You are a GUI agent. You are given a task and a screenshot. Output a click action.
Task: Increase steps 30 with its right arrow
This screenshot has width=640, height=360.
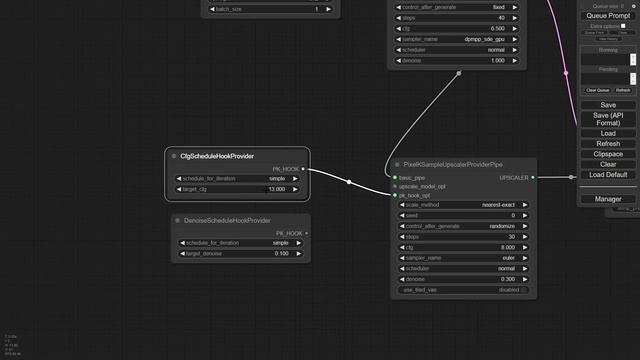(525, 237)
